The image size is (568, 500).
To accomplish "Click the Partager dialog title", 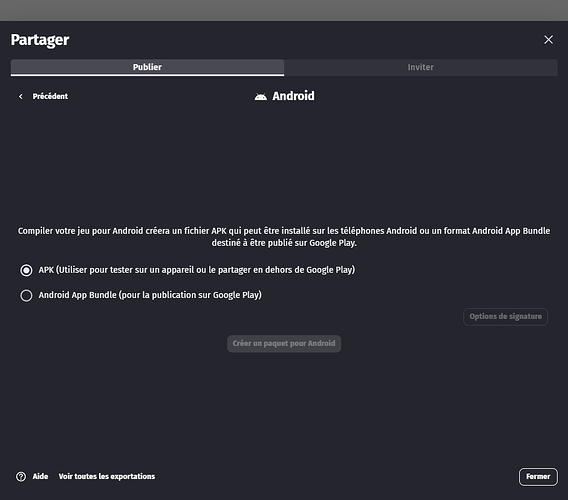I will tap(40, 40).
